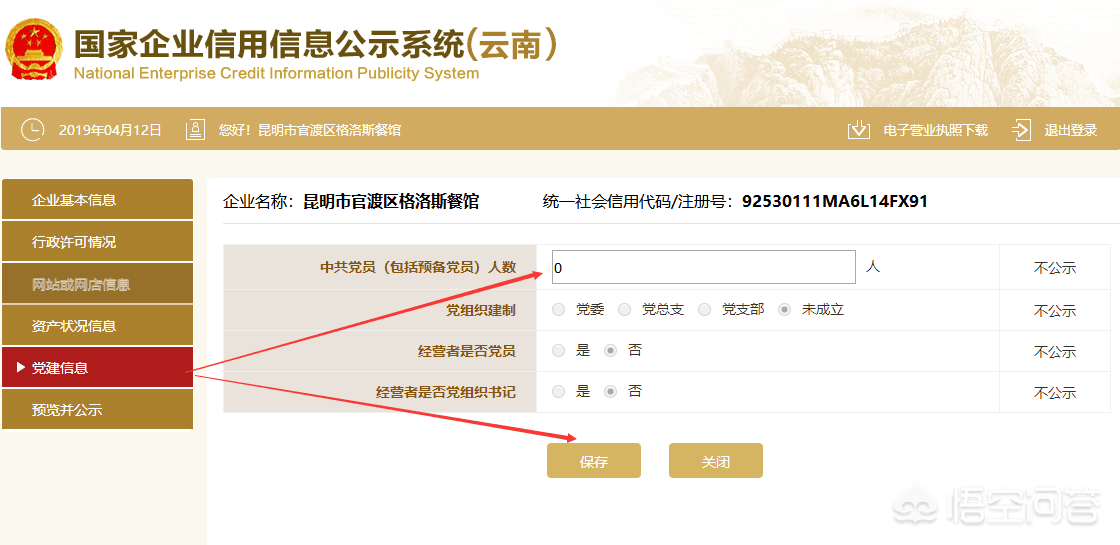Click 不公示 in the 党组织建制 row
This screenshot has height=545, width=1120.
tap(1054, 311)
